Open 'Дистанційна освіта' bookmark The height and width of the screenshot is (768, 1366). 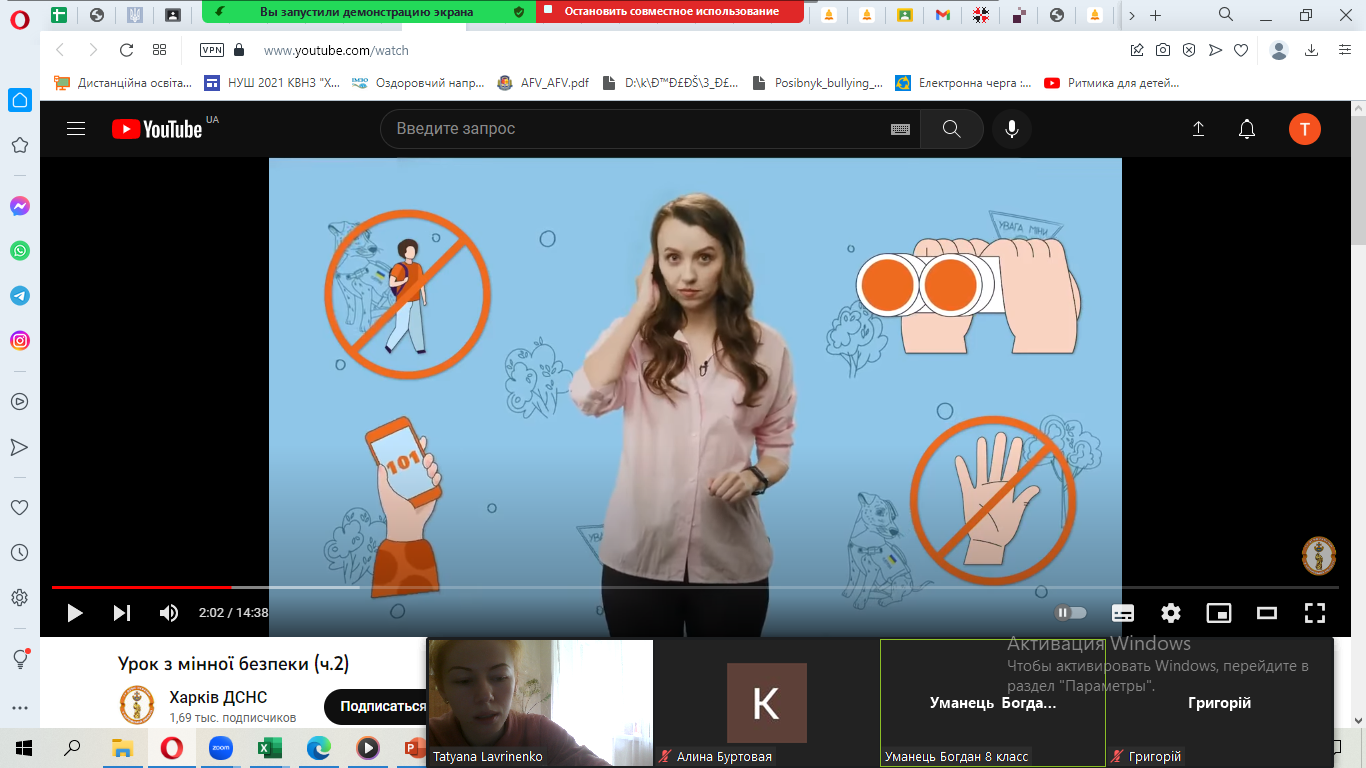click(x=123, y=83)
